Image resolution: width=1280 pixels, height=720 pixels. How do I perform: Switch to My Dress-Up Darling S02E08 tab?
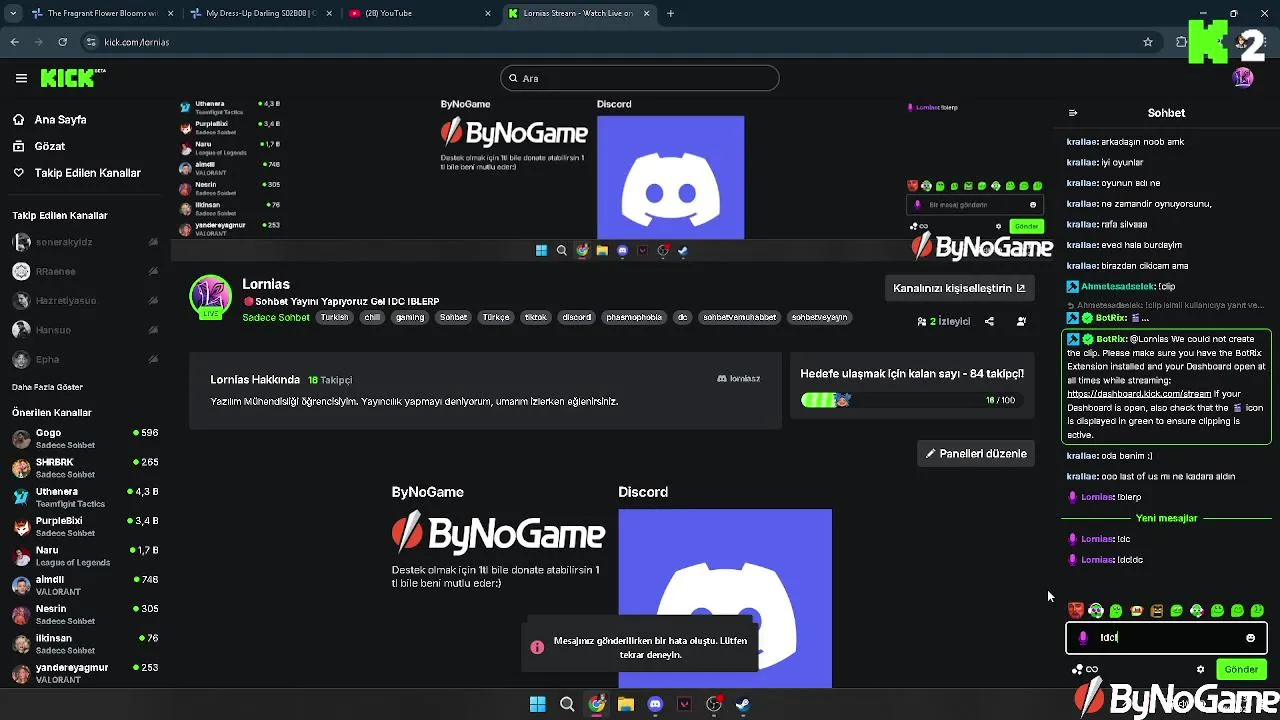tap(260, 13)
